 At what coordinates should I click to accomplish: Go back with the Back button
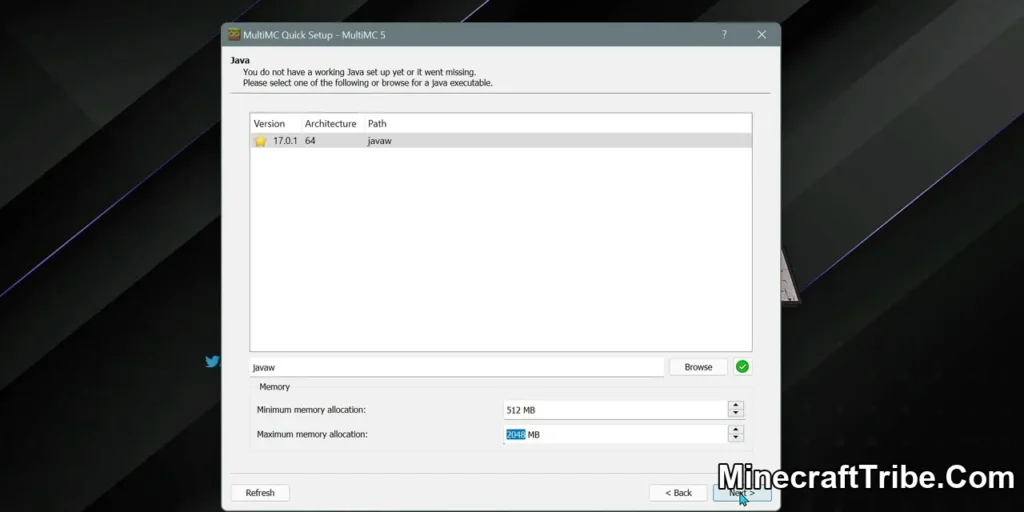tap(678, 493)
